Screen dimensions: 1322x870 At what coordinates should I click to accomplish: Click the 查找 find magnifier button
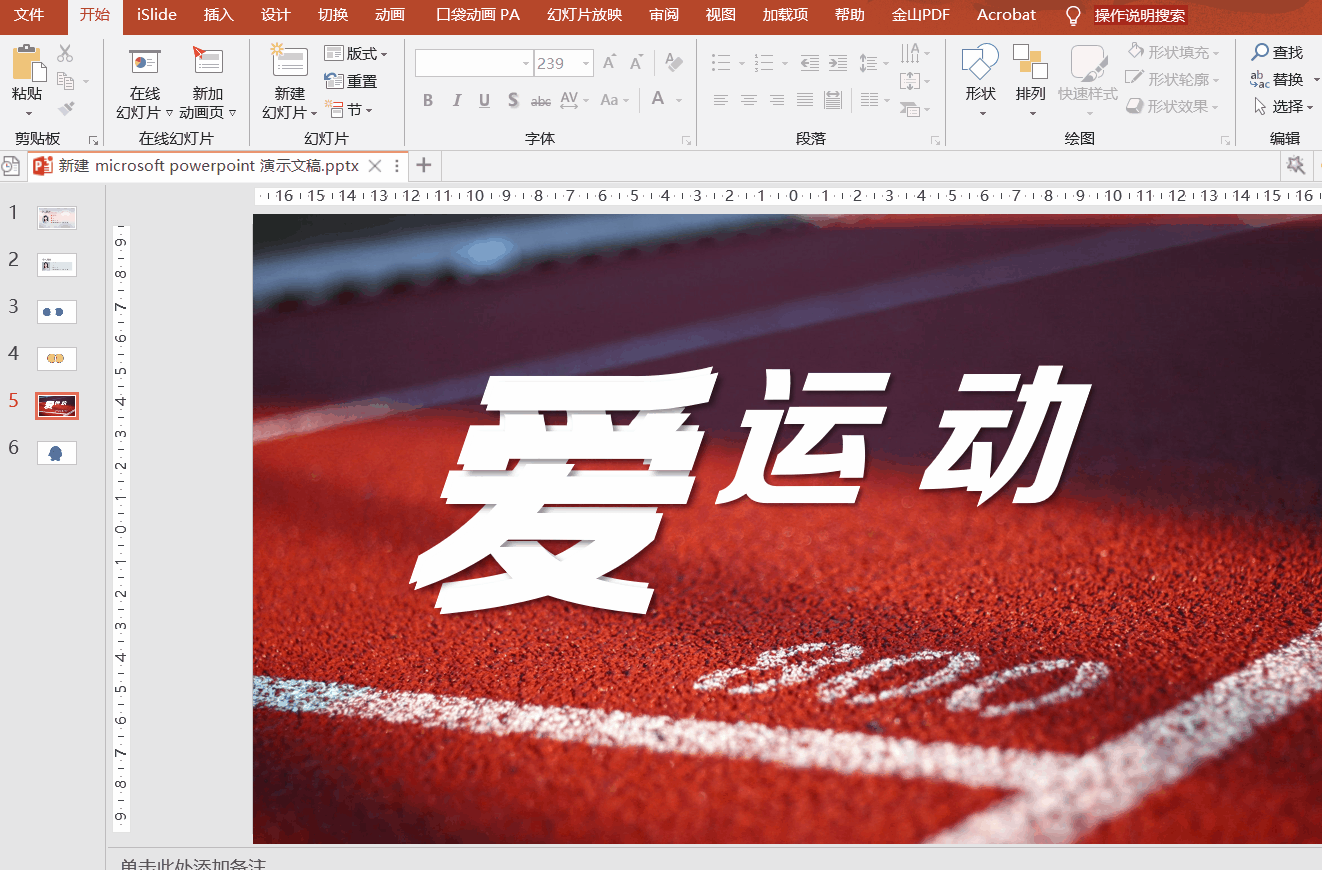[x=1277, y=53]
